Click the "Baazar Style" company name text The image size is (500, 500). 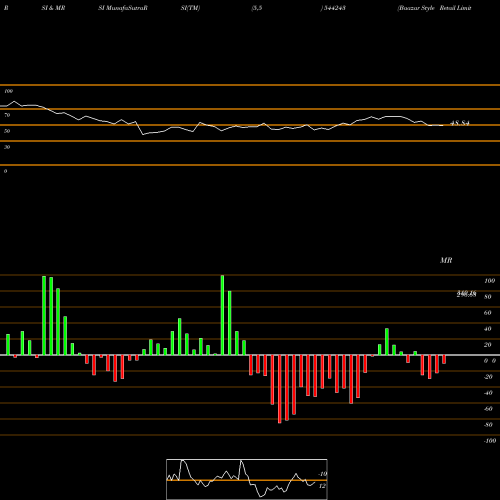pos(417,8)
